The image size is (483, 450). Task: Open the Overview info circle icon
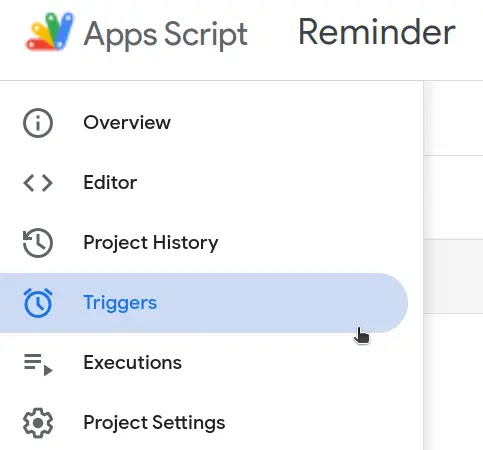(38, 123)
